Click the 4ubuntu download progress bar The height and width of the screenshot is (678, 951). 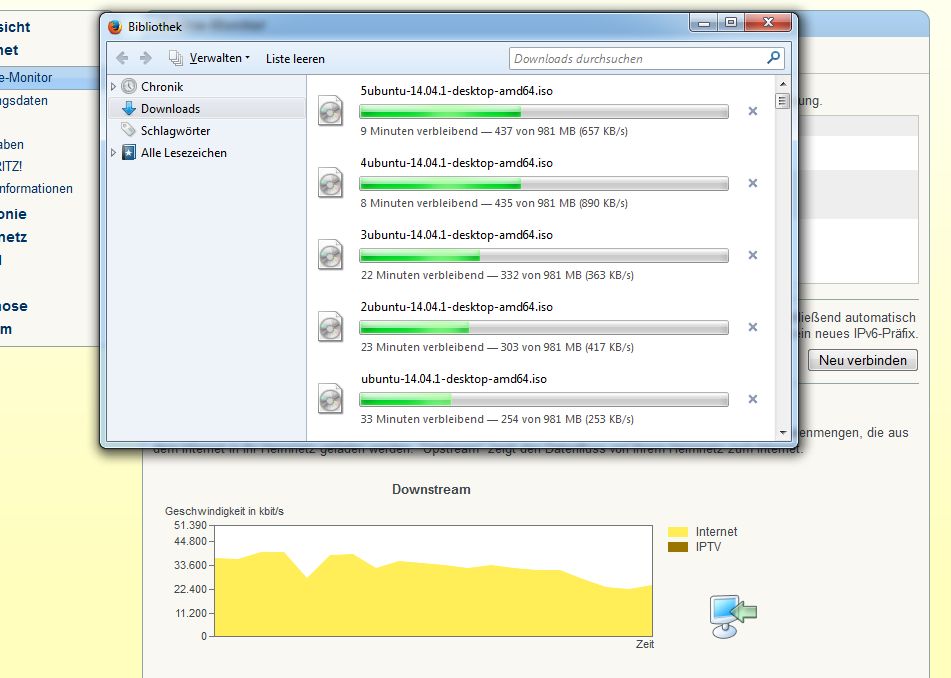544,184
